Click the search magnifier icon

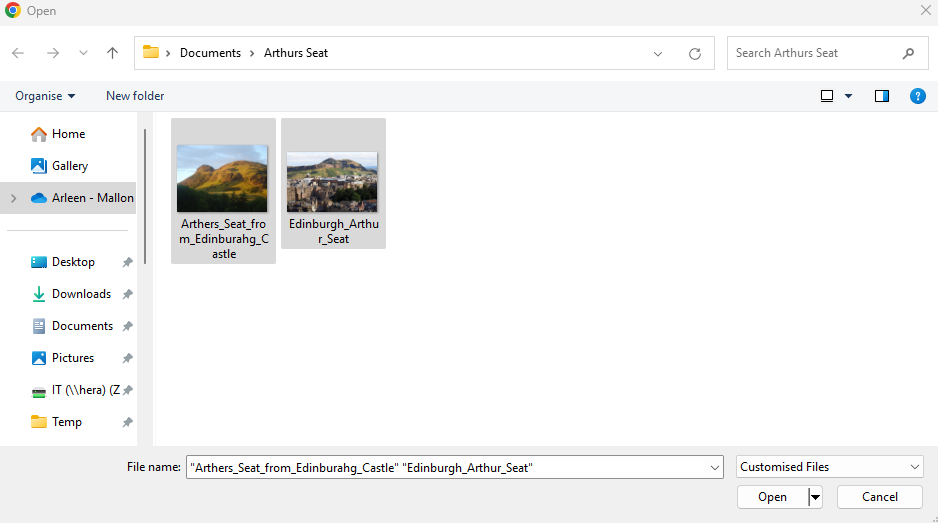coord(908,53)
